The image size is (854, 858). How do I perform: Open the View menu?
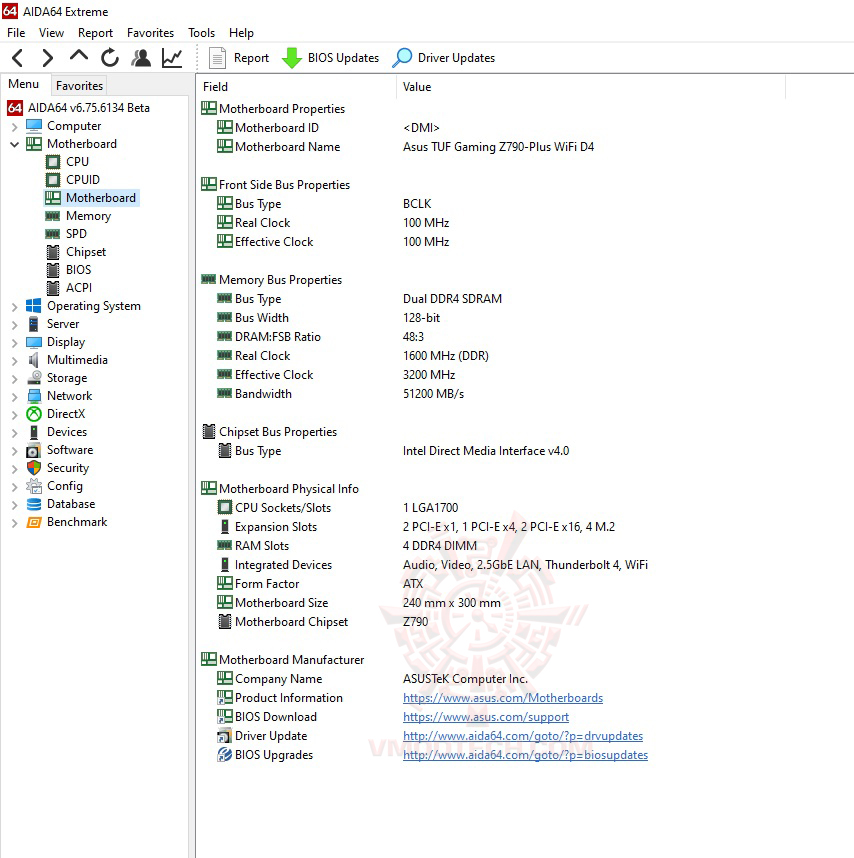pyautogui.click(x=51, y=33)
